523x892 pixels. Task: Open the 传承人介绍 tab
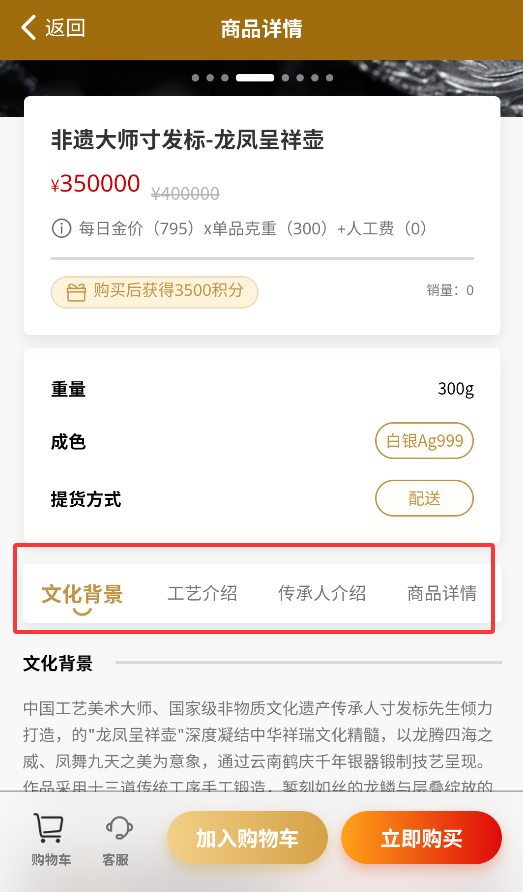coord(322,593)
